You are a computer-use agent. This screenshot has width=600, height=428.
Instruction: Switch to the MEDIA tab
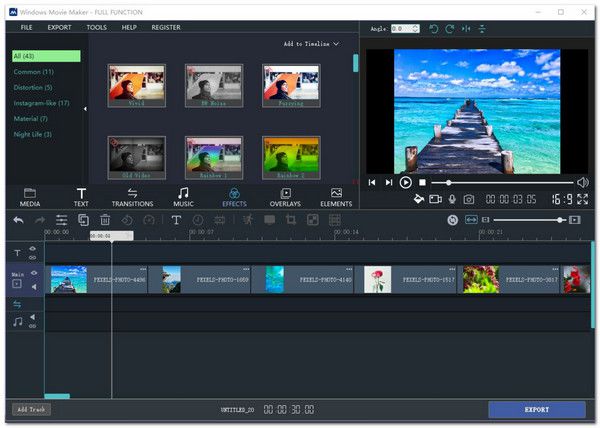30,197
